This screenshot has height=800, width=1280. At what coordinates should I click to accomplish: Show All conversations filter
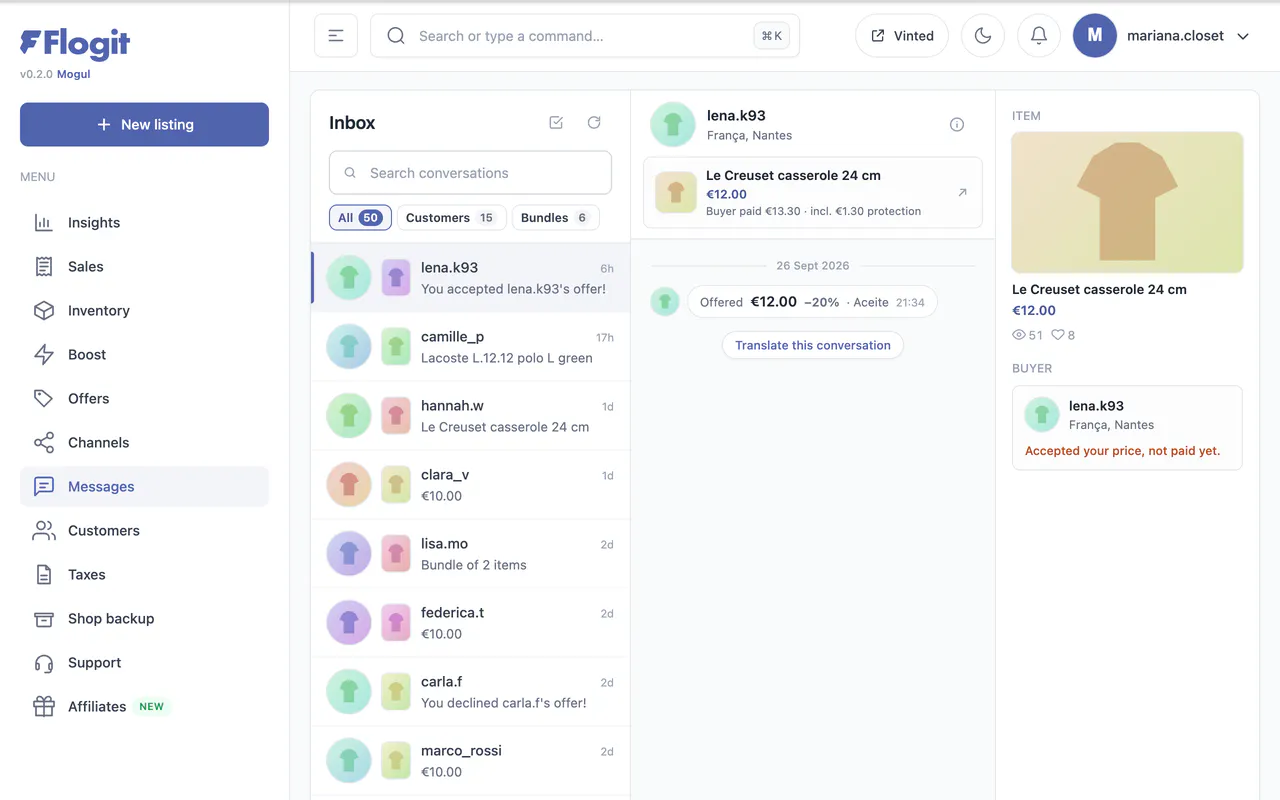tap(359, 218)
